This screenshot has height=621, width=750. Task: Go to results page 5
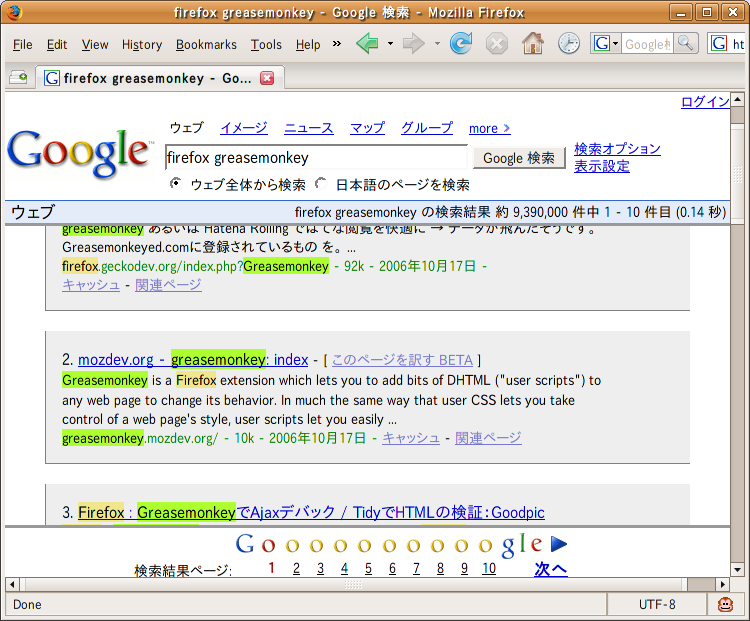click(x=368, y=568)
